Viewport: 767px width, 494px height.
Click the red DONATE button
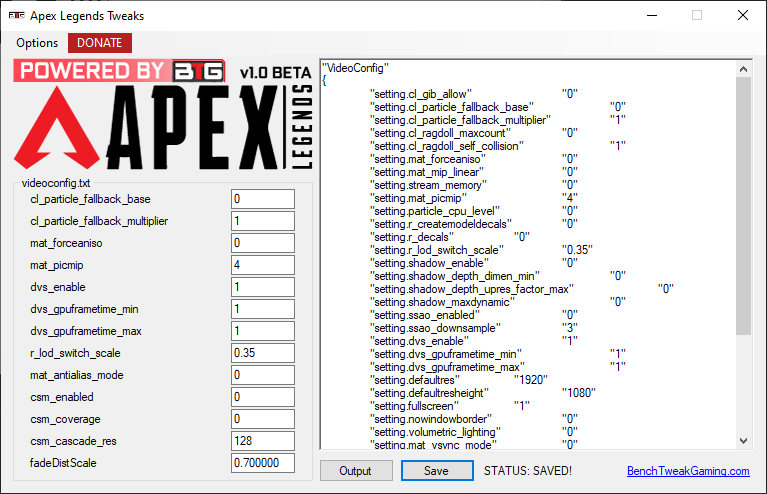click(100, 43)
